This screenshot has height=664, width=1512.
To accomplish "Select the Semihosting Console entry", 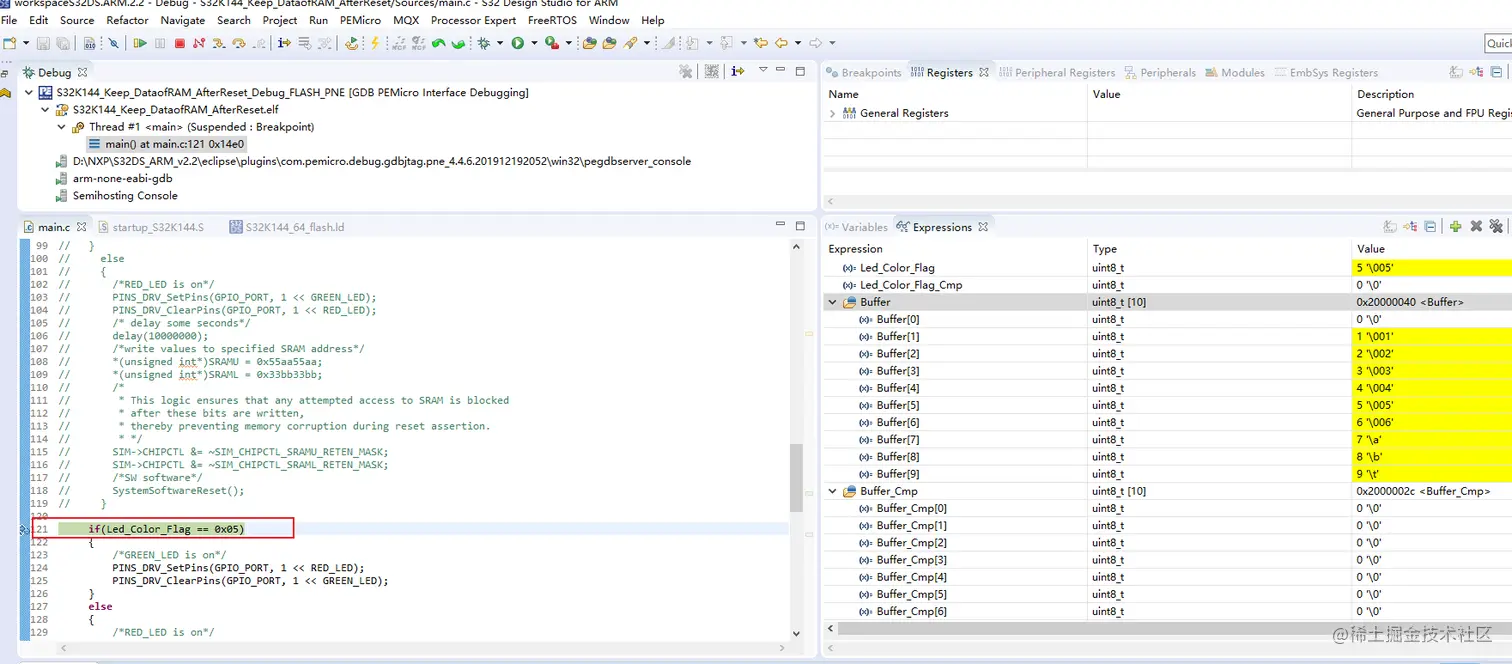I will click(x=116, y=196).
